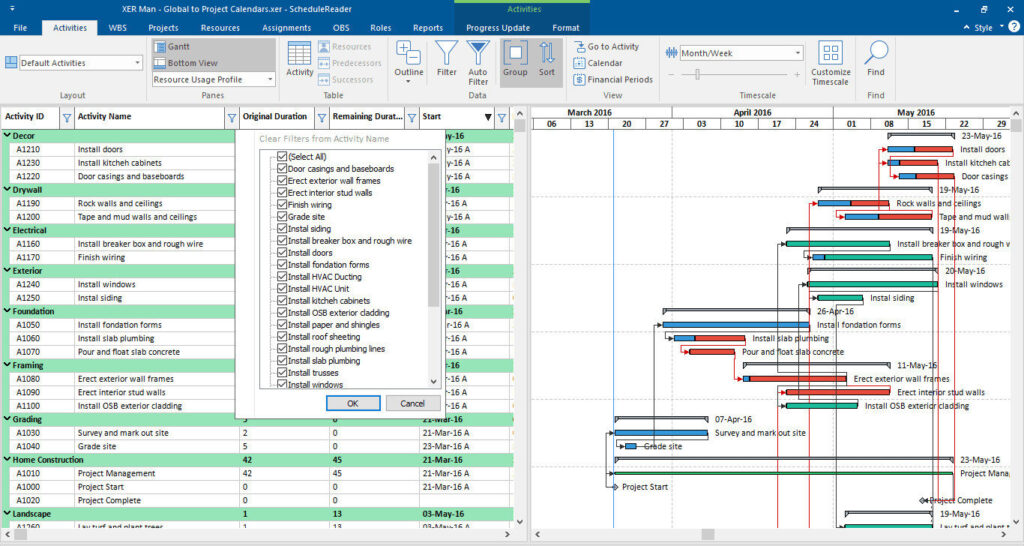Collapse the Foundation group
1024x546 pixels.
point(7,311)
